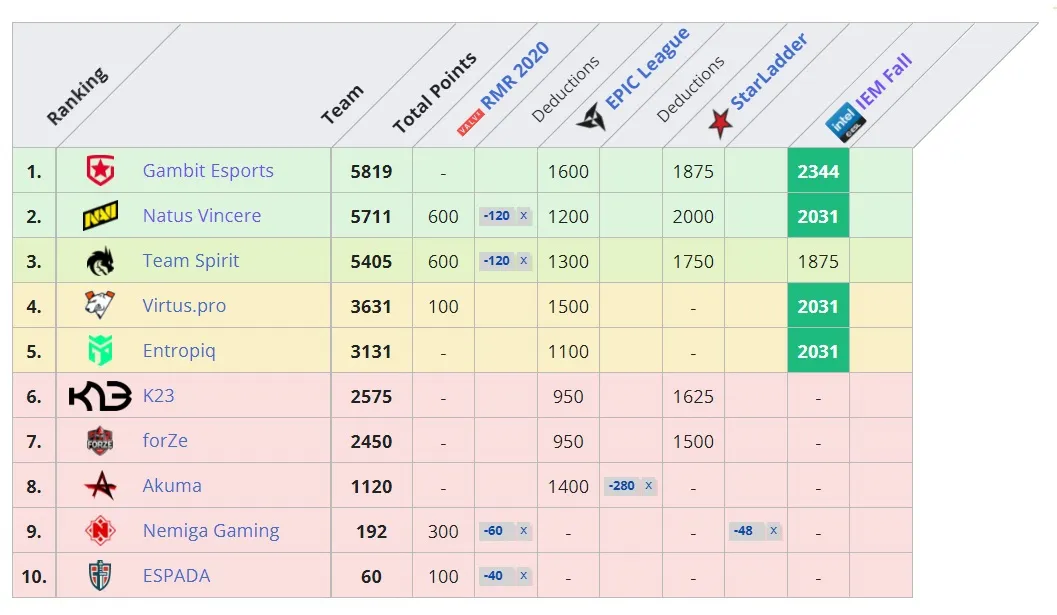Click Nemiga Gaming's total points 192

click(x=371, y=531)
